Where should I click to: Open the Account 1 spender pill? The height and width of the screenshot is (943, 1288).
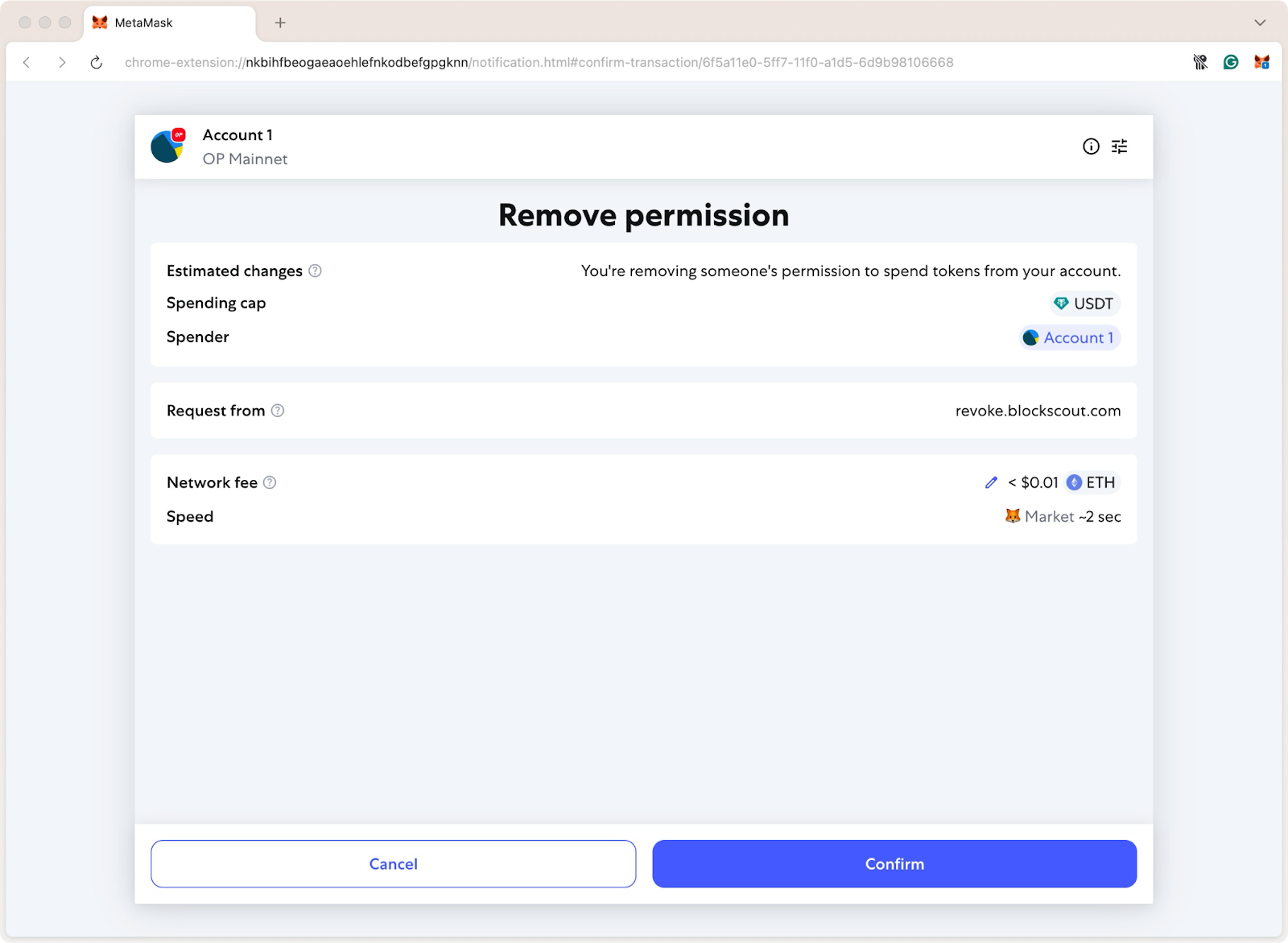[x=1070, y=337]
